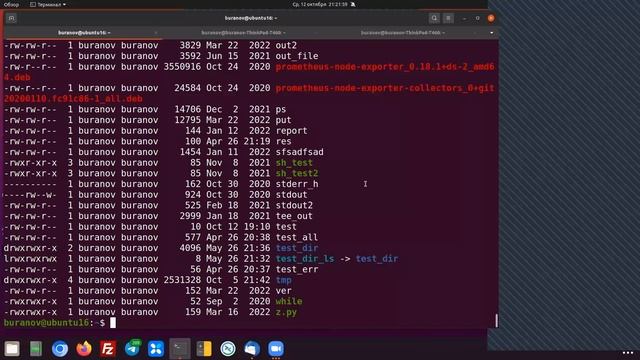Open the terminal hamburger menu

pyautogui.click(x=448, y=18)
